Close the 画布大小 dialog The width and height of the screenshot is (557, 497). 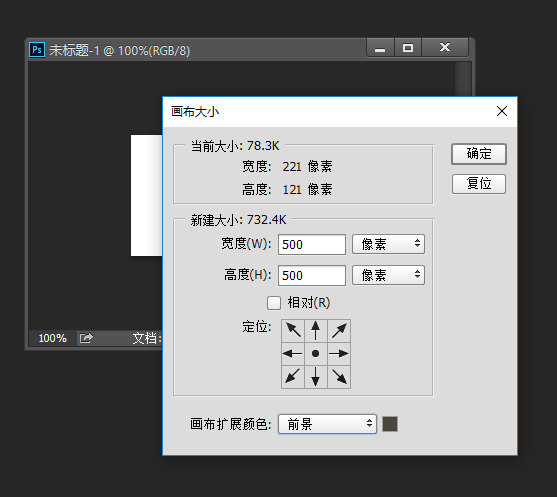point(502,111)
